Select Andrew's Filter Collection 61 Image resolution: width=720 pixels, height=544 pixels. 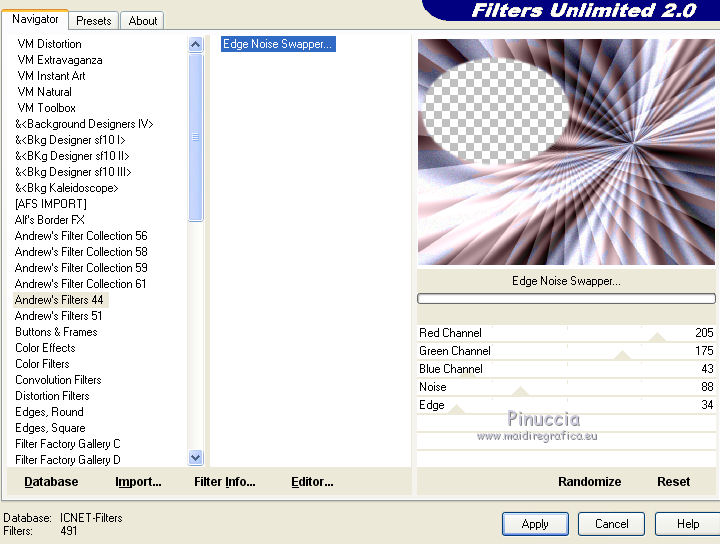[80, 284]
